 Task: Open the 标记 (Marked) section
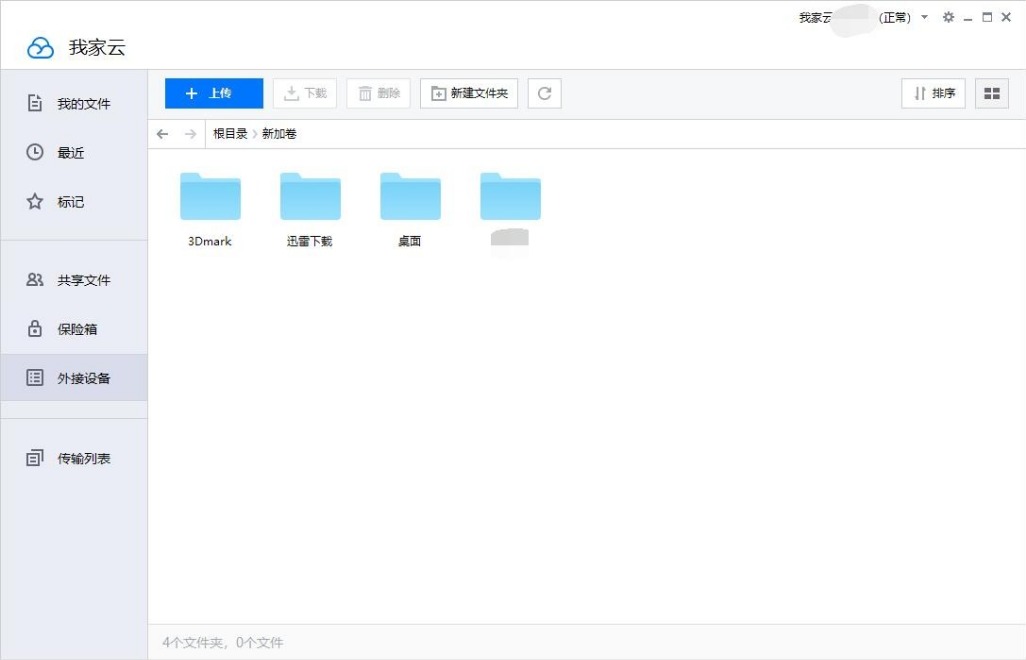[x=75, y=202]
